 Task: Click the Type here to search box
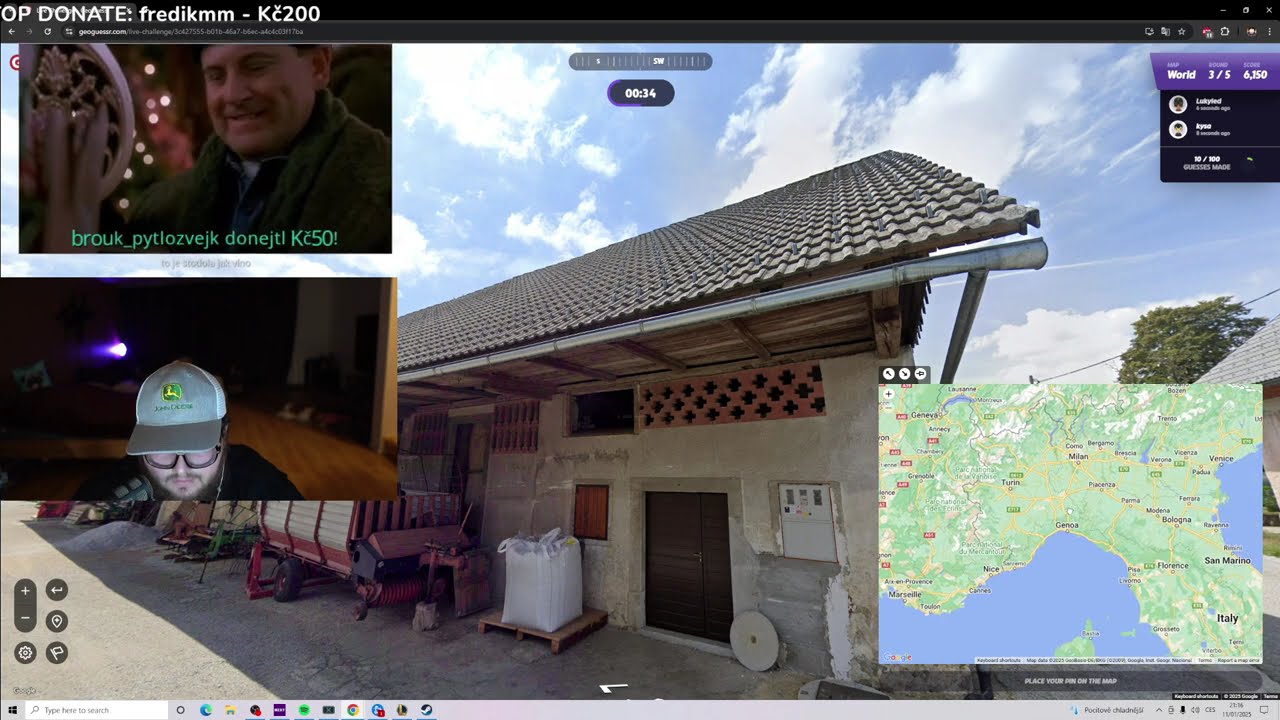click(96, 710)
